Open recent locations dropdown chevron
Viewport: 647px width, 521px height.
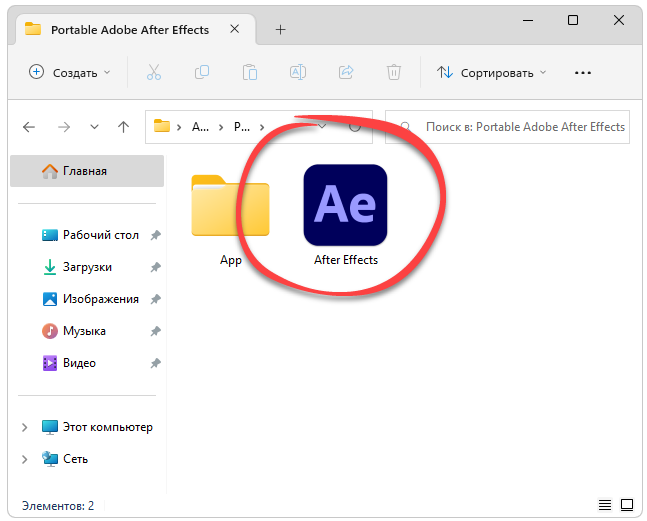pos(94,127)
